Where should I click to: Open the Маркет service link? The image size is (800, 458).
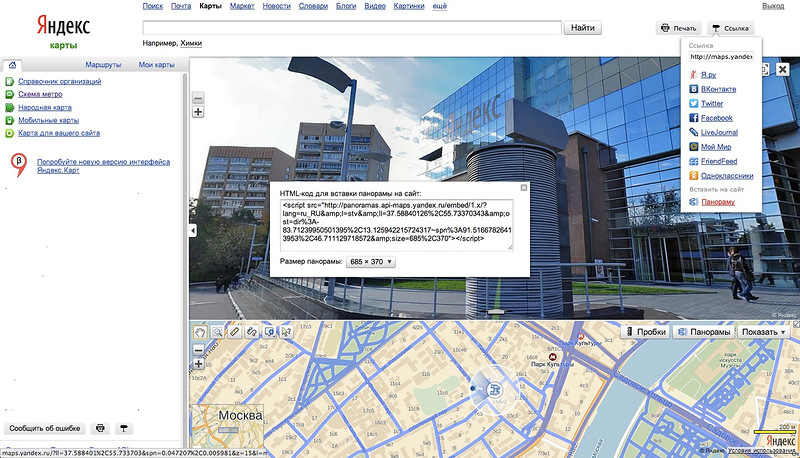(x=242, y=6)
